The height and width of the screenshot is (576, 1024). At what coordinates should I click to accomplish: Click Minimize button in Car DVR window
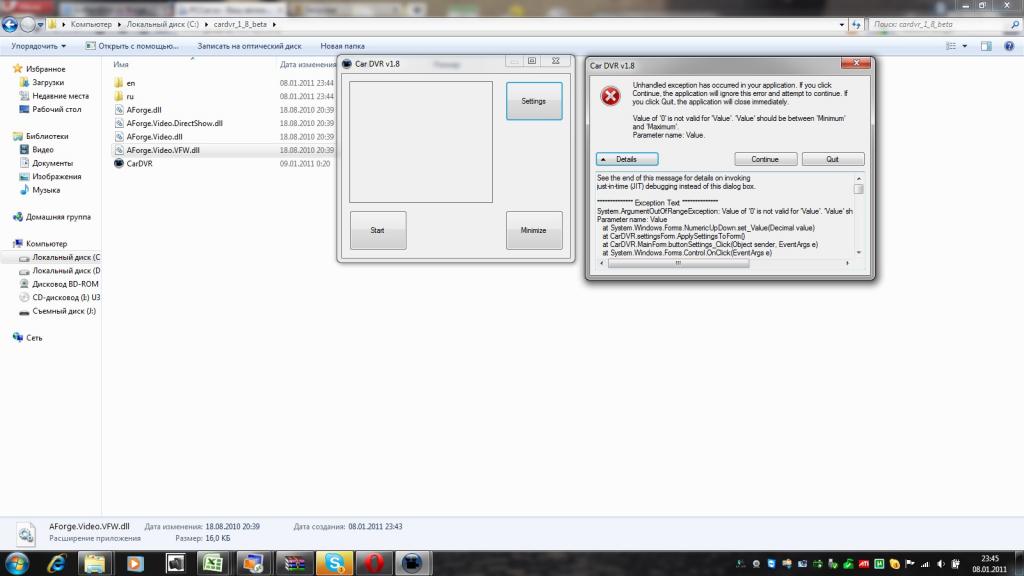point(534,231)
